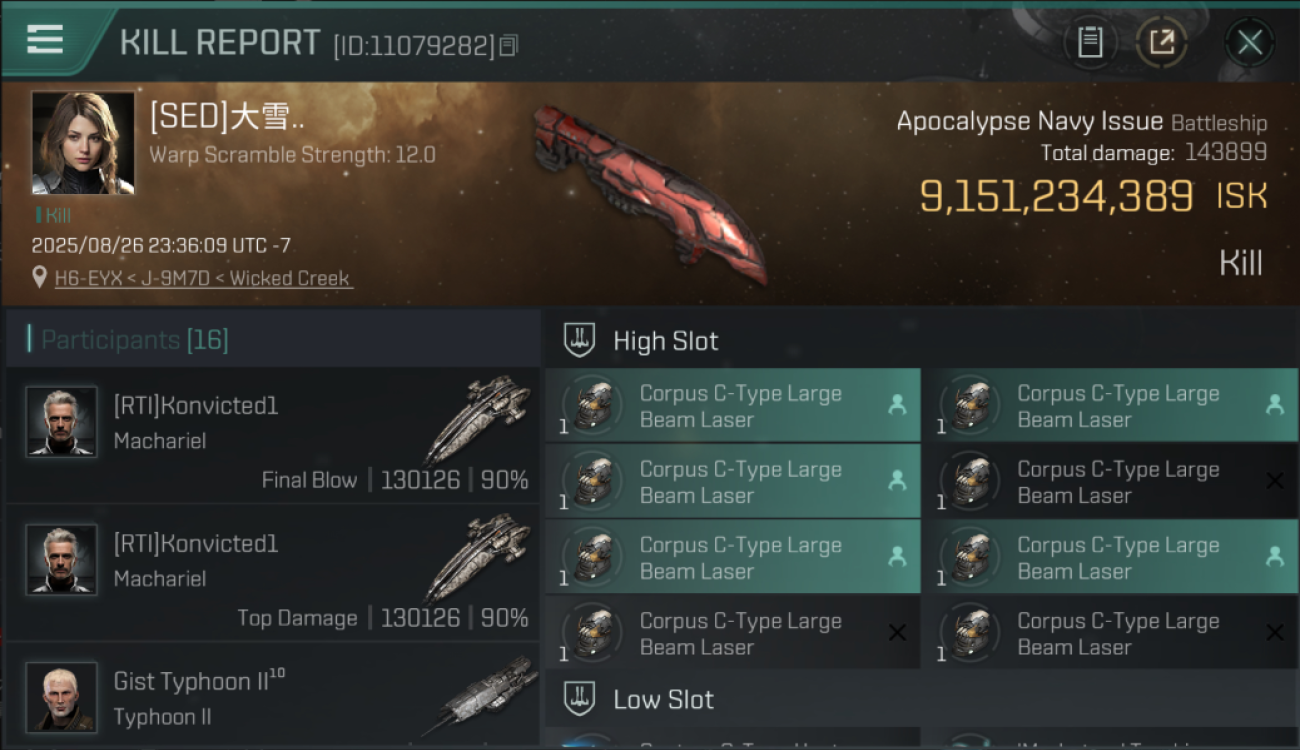This screenshot has width=1300, height=750.
Task: Open the hamburger menu icon
Action: click(45, 39)
